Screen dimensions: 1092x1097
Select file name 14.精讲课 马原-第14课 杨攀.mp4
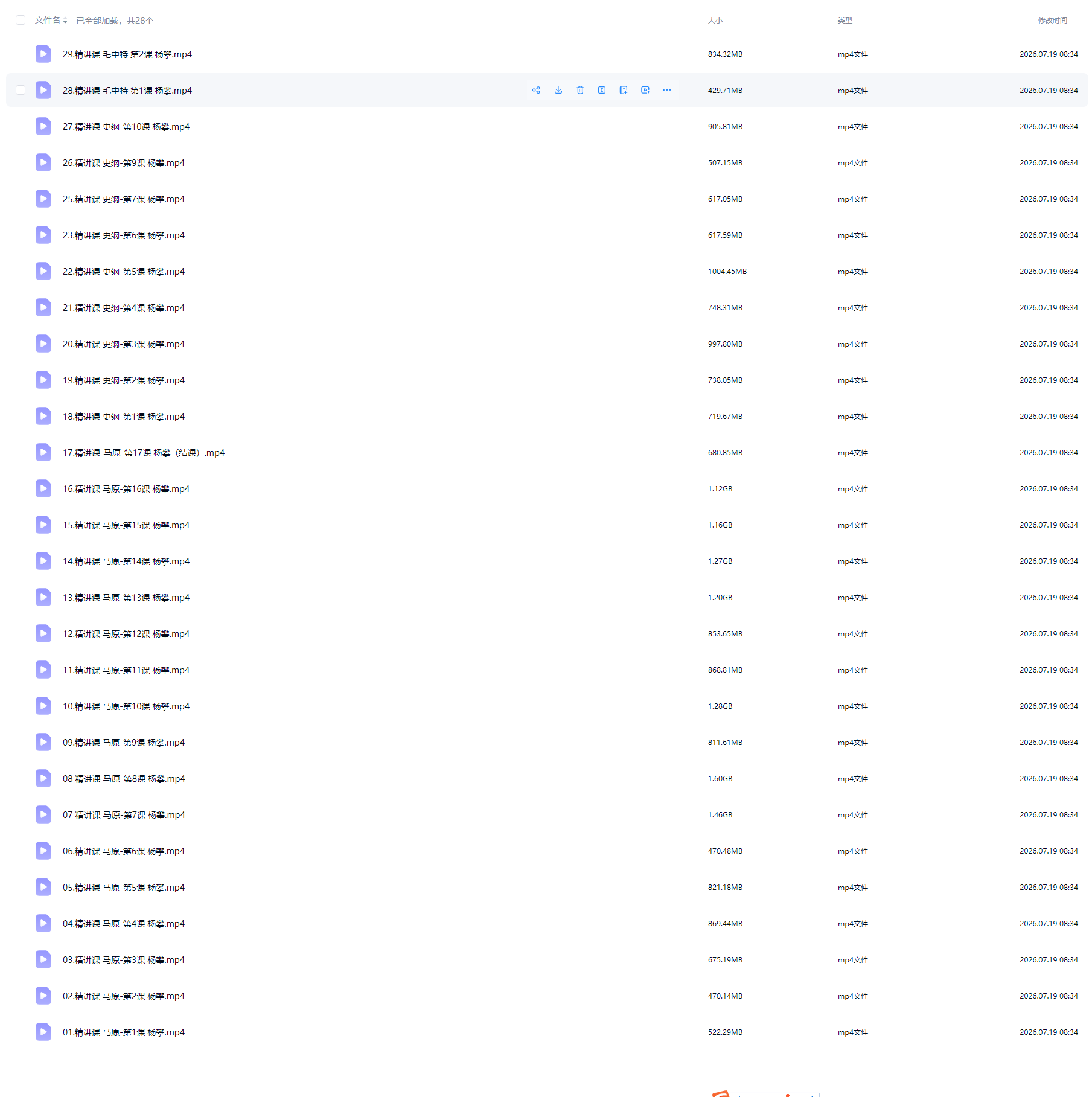[126, 561]
